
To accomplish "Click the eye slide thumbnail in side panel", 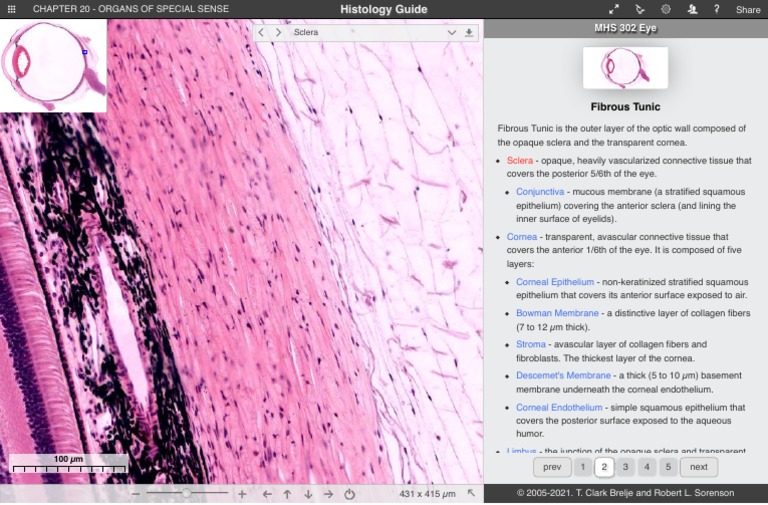I will [x=625, y=68].
